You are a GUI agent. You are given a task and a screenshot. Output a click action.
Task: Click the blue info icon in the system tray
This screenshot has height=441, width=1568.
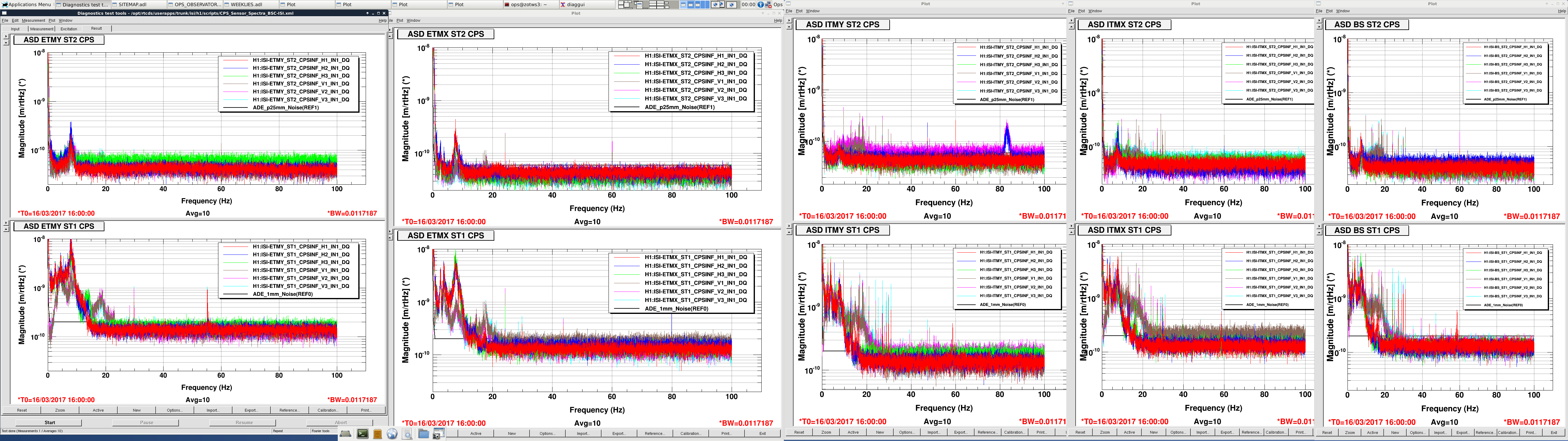(x=761, y=4)
